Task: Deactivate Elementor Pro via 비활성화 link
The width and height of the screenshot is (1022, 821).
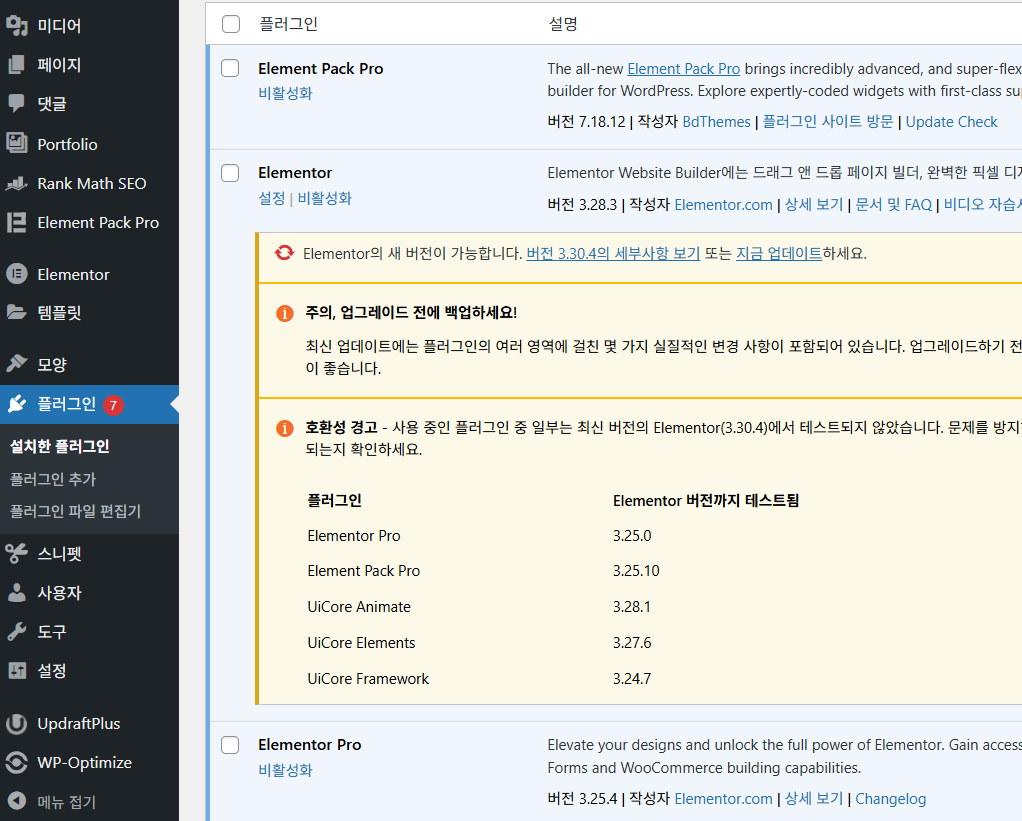Action: [285, 770]
